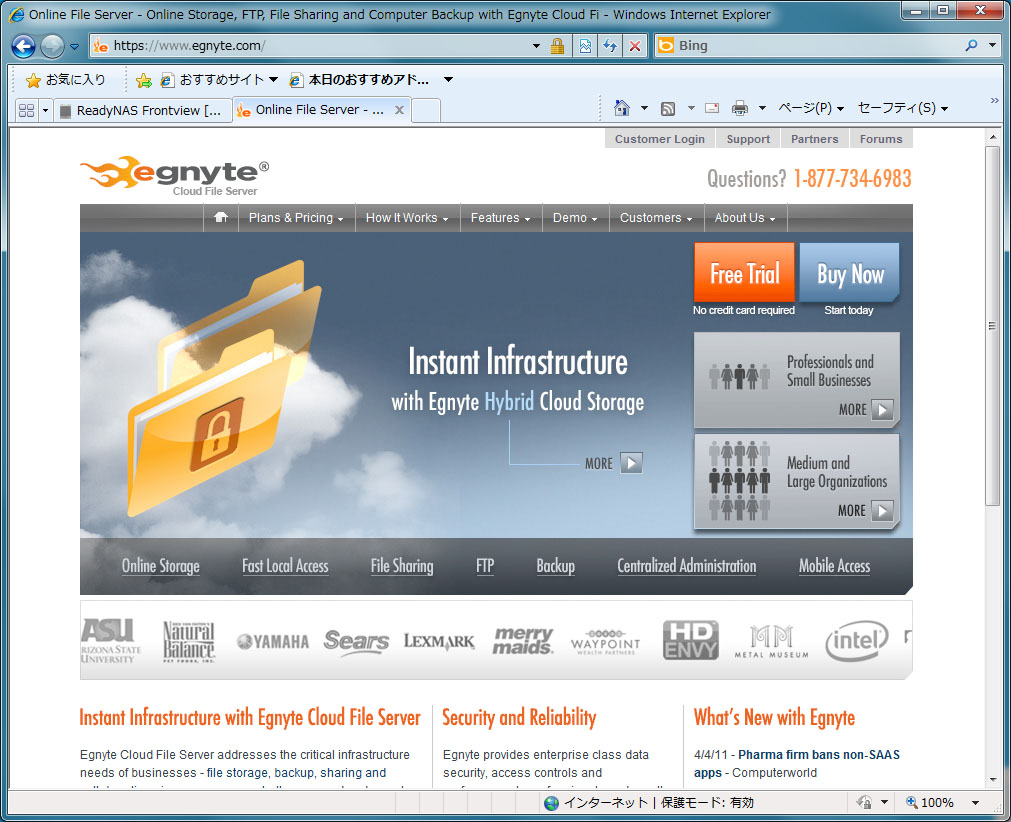Open the セーフティ(S) menu

[x=902, y=108]
